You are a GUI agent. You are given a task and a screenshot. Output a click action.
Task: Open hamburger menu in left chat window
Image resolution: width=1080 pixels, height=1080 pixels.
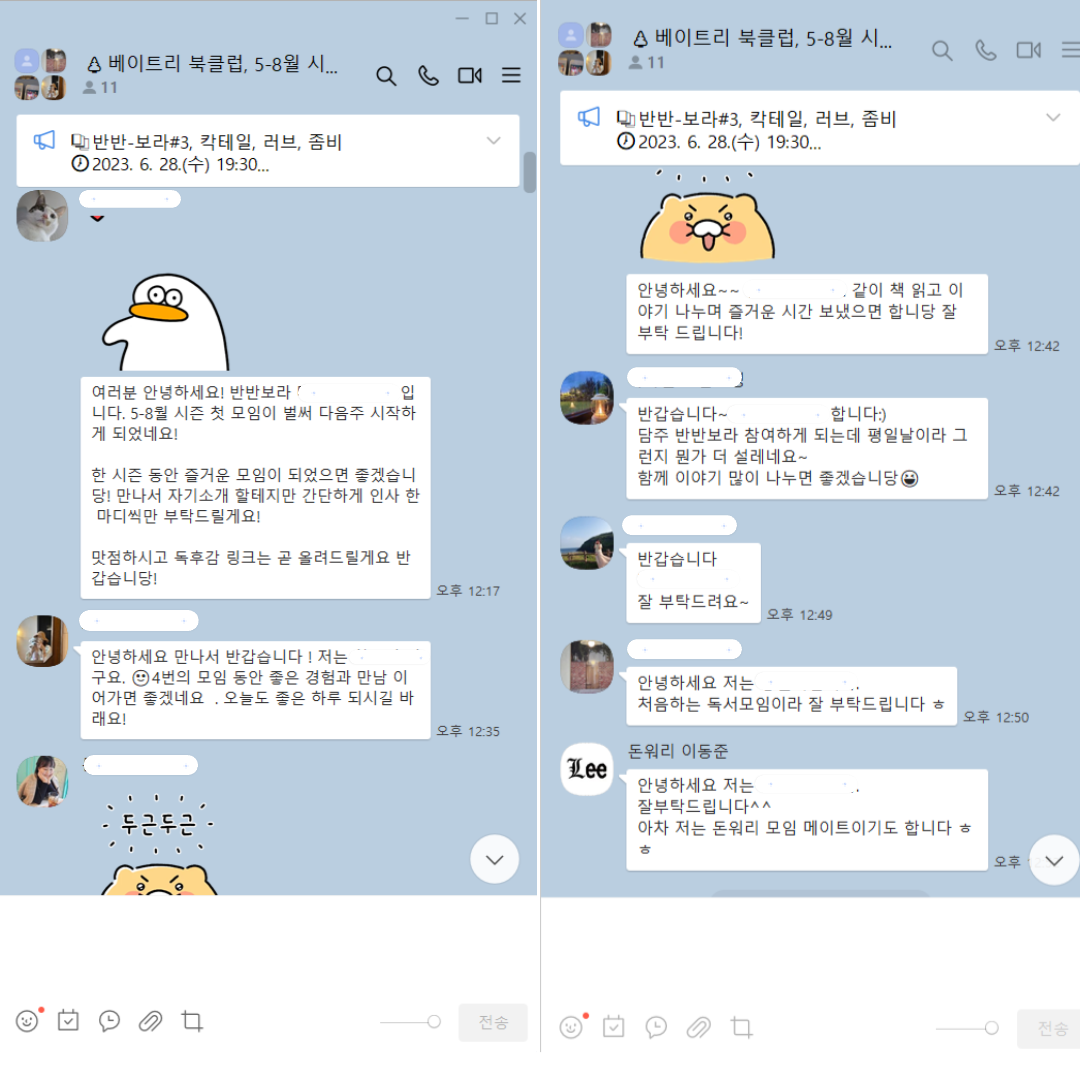click(511, 75)
